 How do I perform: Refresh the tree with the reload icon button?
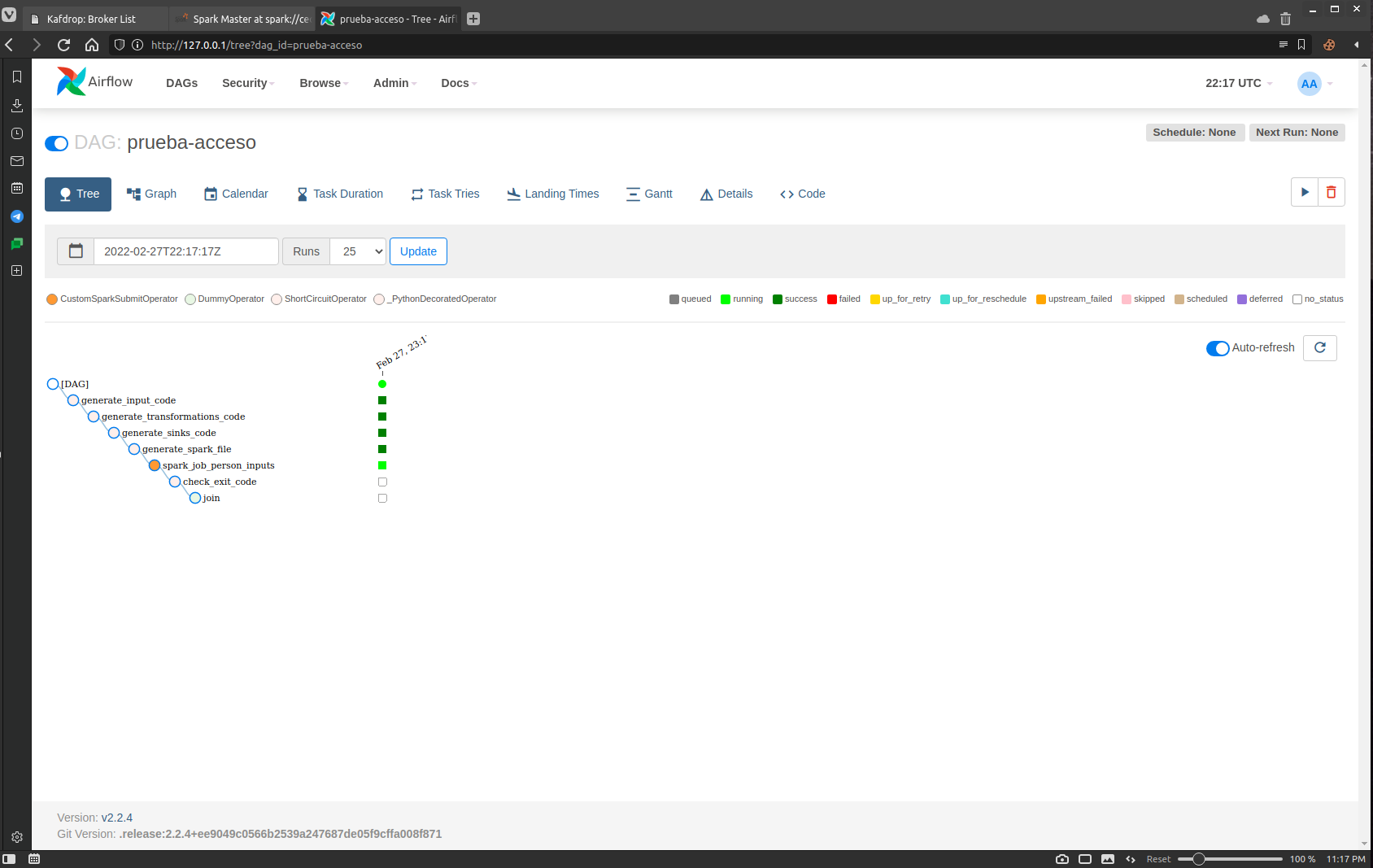click(x=1320, y=347)
